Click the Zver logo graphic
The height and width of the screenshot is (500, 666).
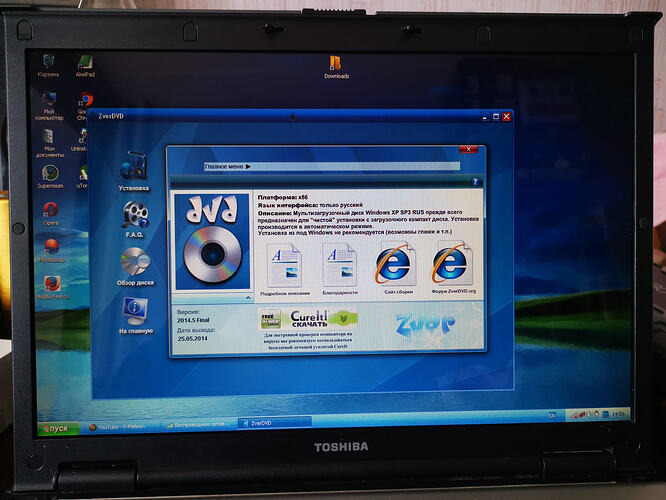[426, 325]
